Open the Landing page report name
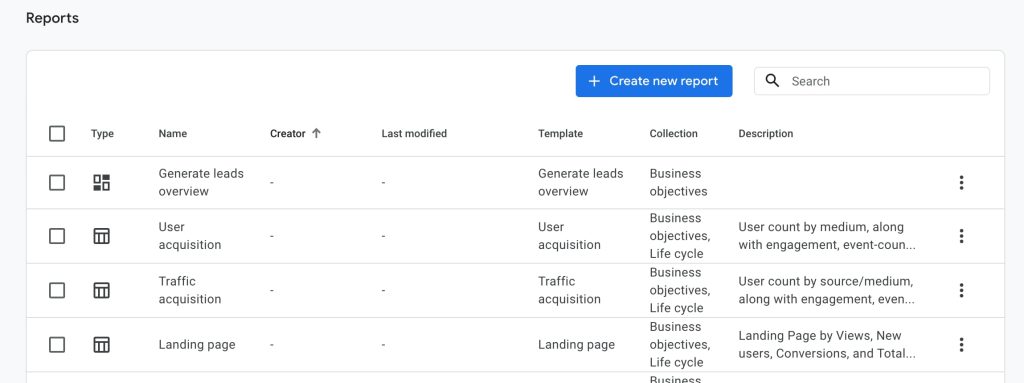The width and height of the screenshot is (1024, 383). 197,344
